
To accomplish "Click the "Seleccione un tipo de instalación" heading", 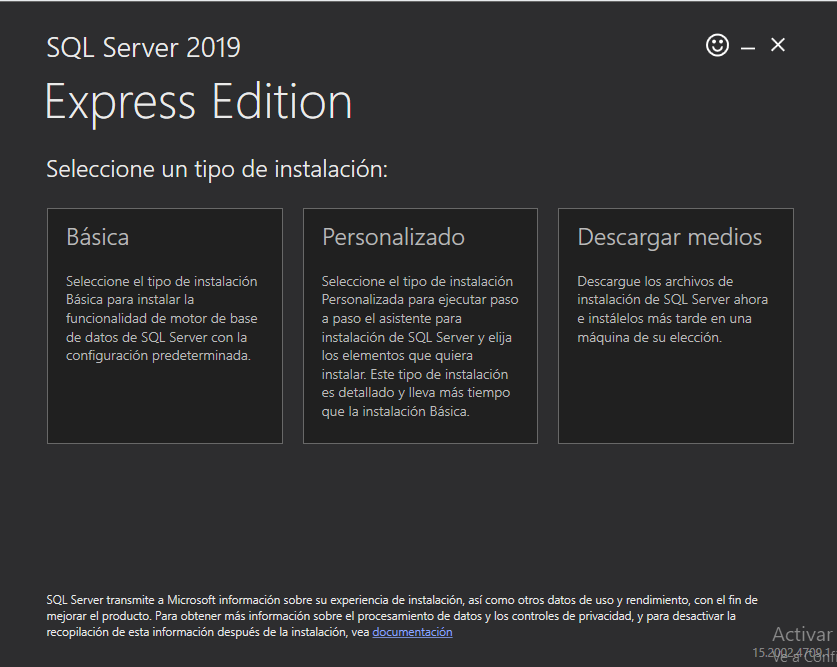I will 217,169.
